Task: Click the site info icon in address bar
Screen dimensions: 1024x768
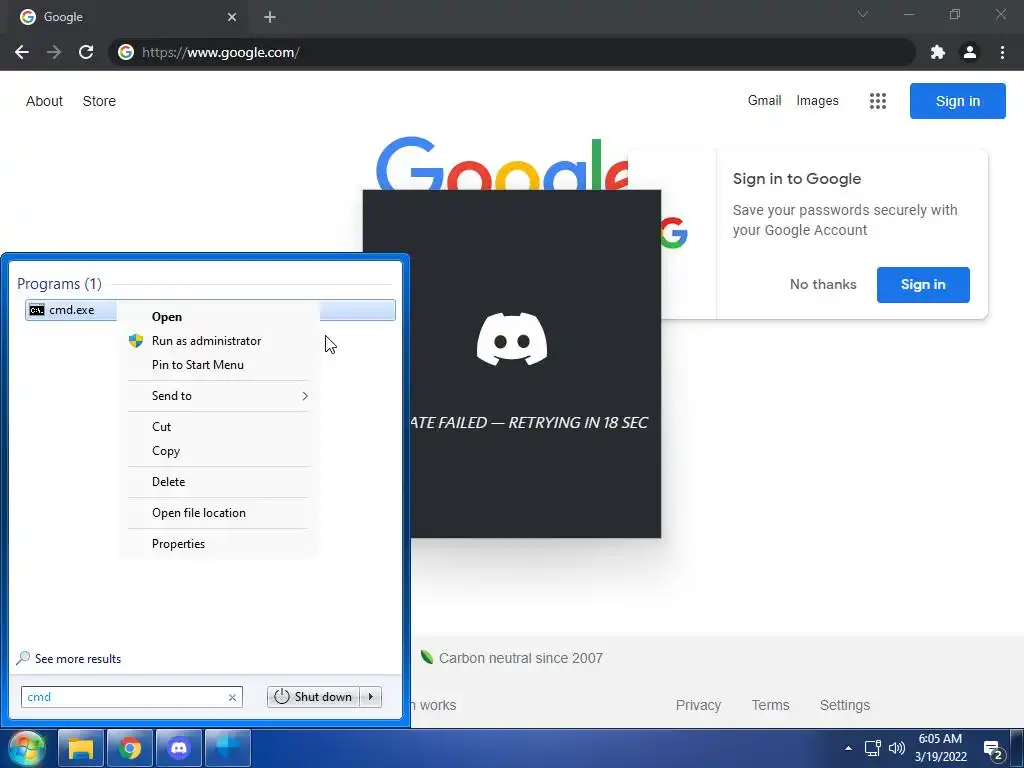Action: coord(126,52)
